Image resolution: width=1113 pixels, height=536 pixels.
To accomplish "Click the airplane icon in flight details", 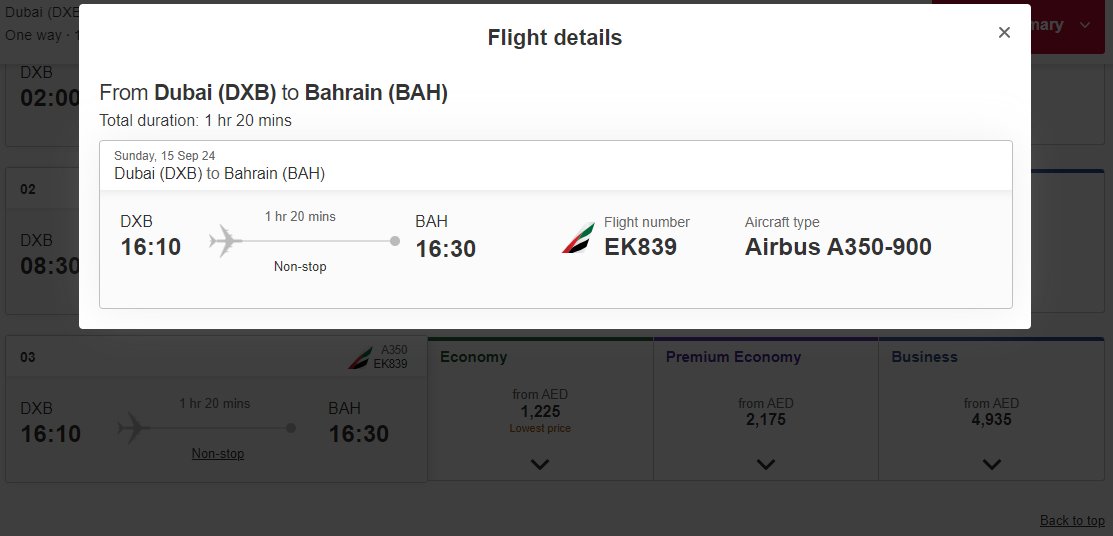I will pyautogui.click(x=225, y=241).
